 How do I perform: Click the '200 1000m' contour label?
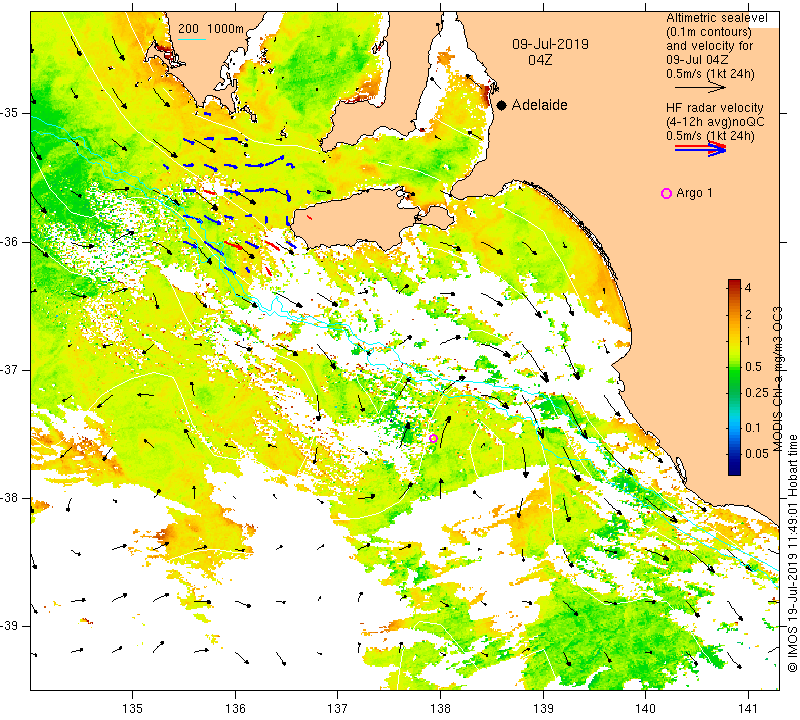[211, 29]
